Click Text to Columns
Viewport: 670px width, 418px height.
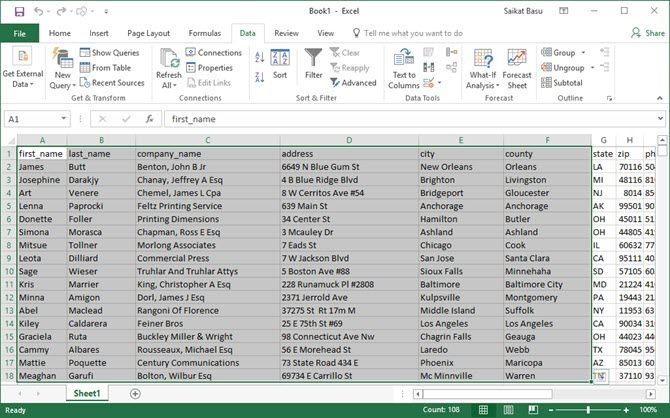[404, 68]
